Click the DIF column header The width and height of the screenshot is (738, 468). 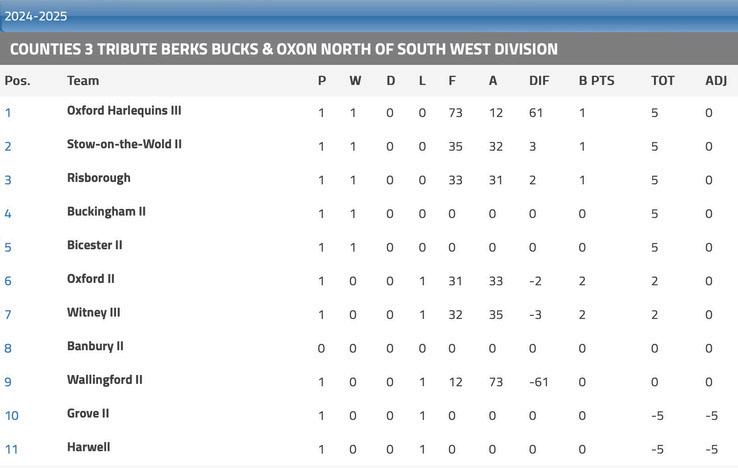click(539, 81)
